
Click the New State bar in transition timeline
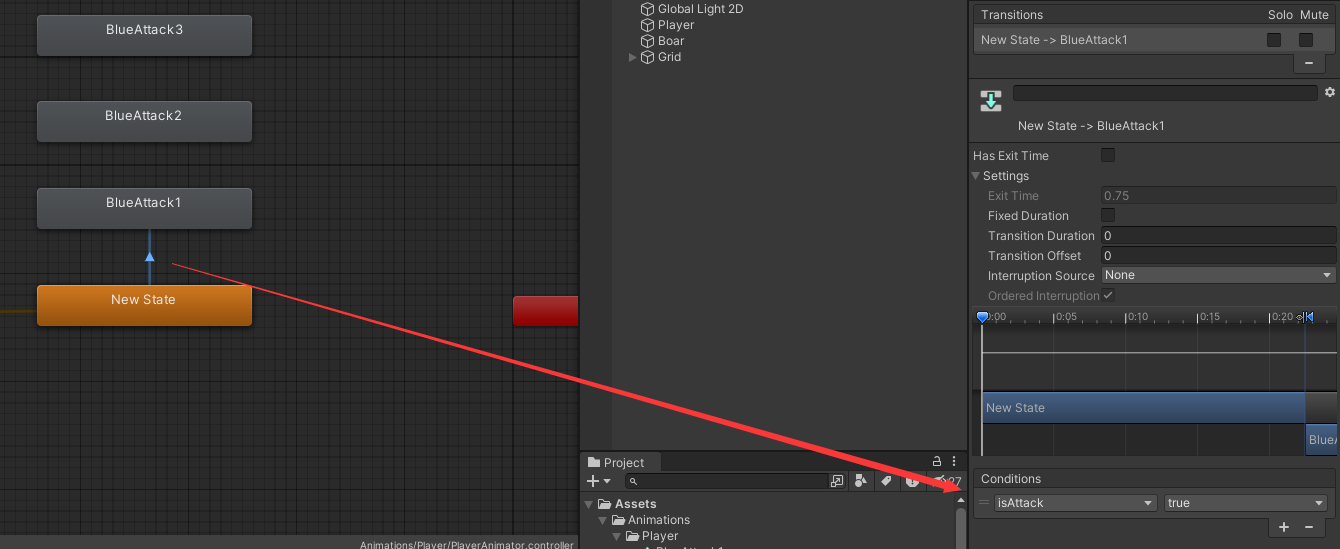coord(1143,407)
